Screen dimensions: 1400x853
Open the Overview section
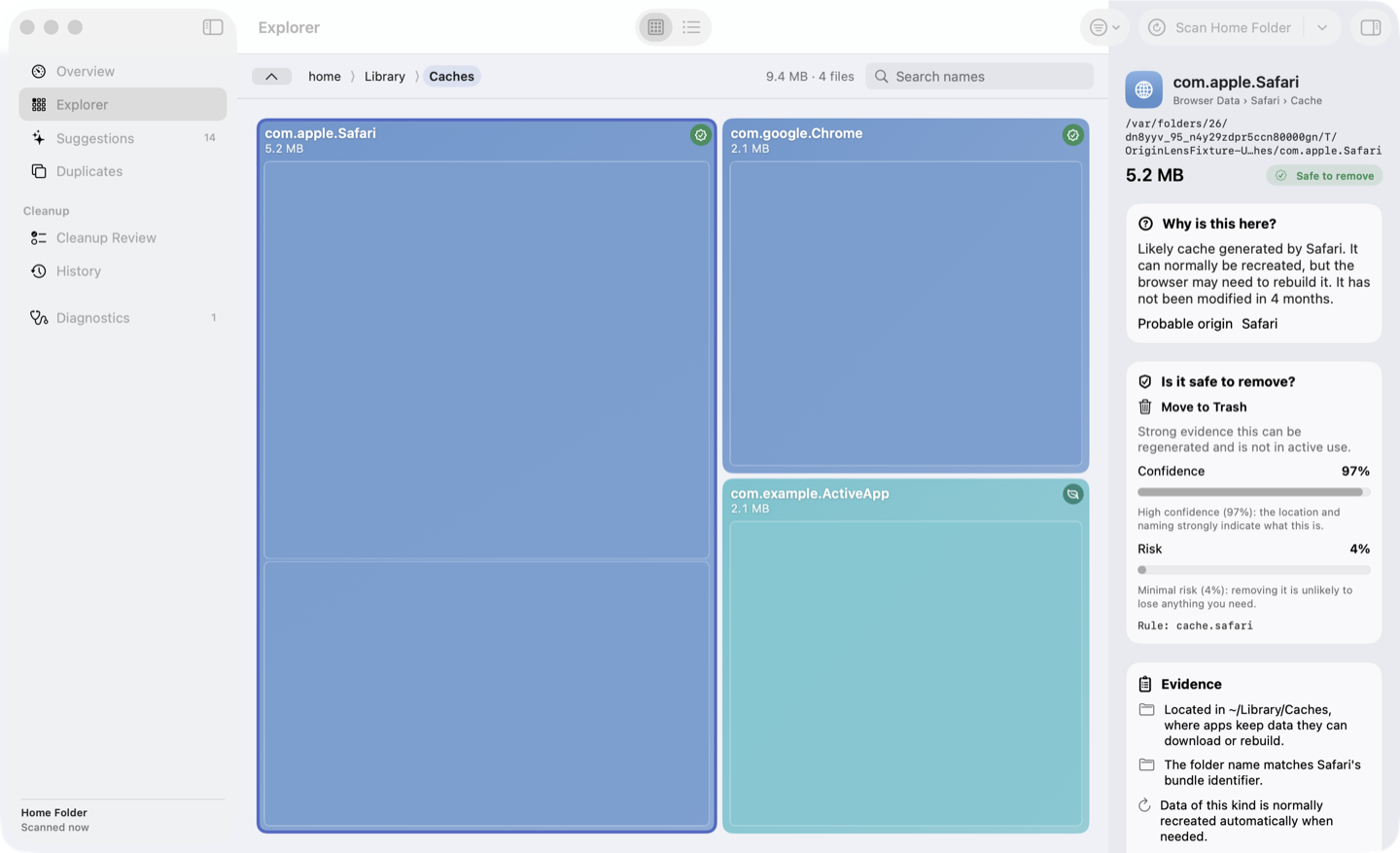[x=122, y=71]
